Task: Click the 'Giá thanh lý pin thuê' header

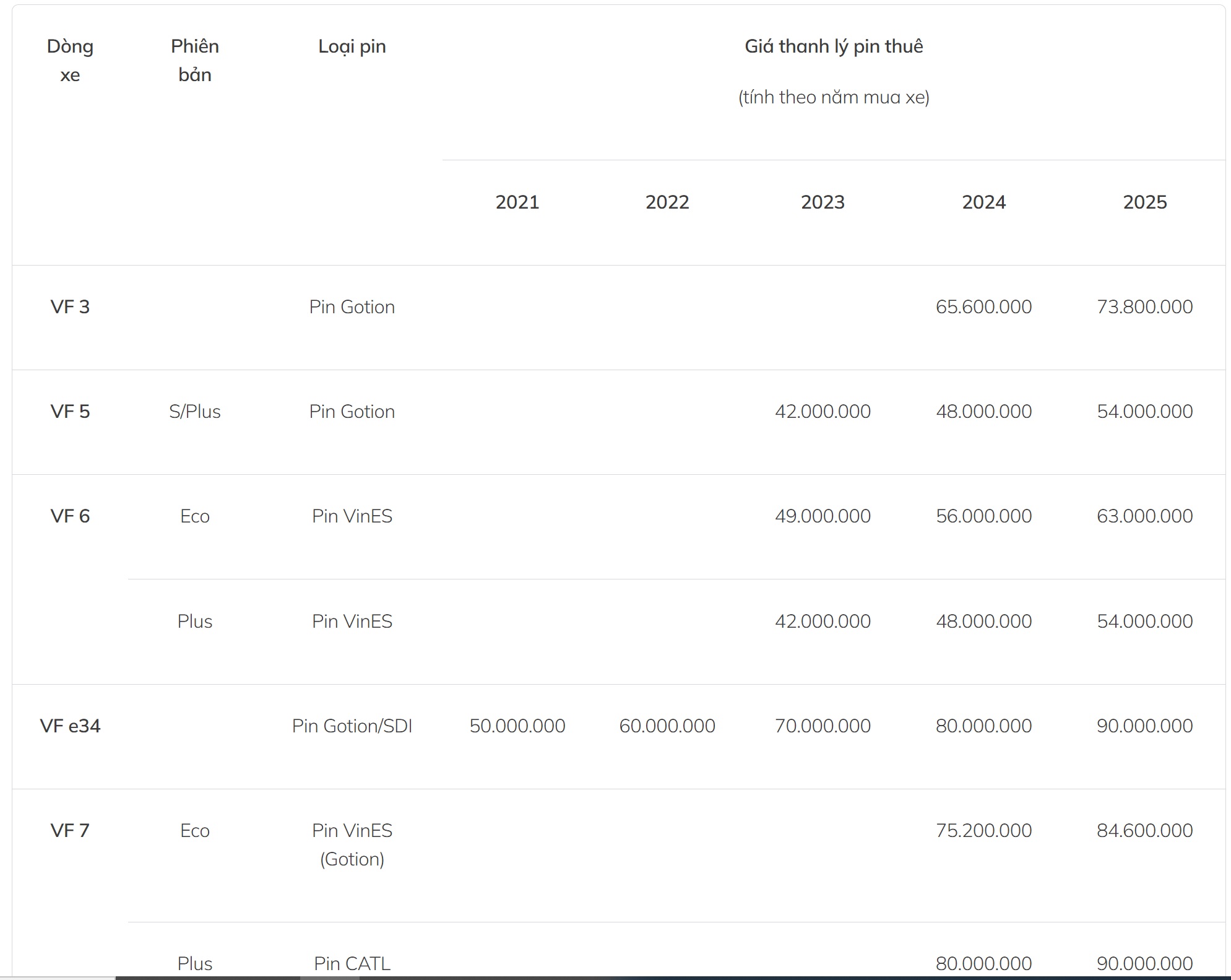Action: point(833,46)
